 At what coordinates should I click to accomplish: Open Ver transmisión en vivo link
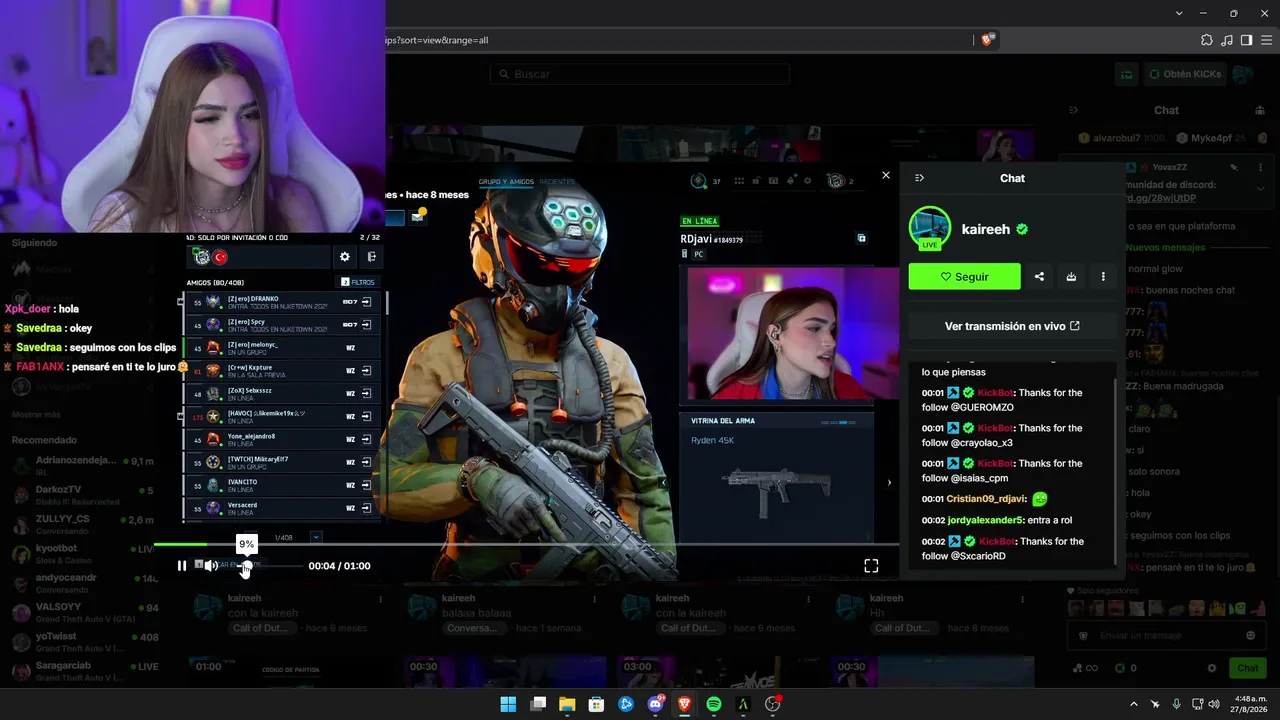coord(1012,326)
